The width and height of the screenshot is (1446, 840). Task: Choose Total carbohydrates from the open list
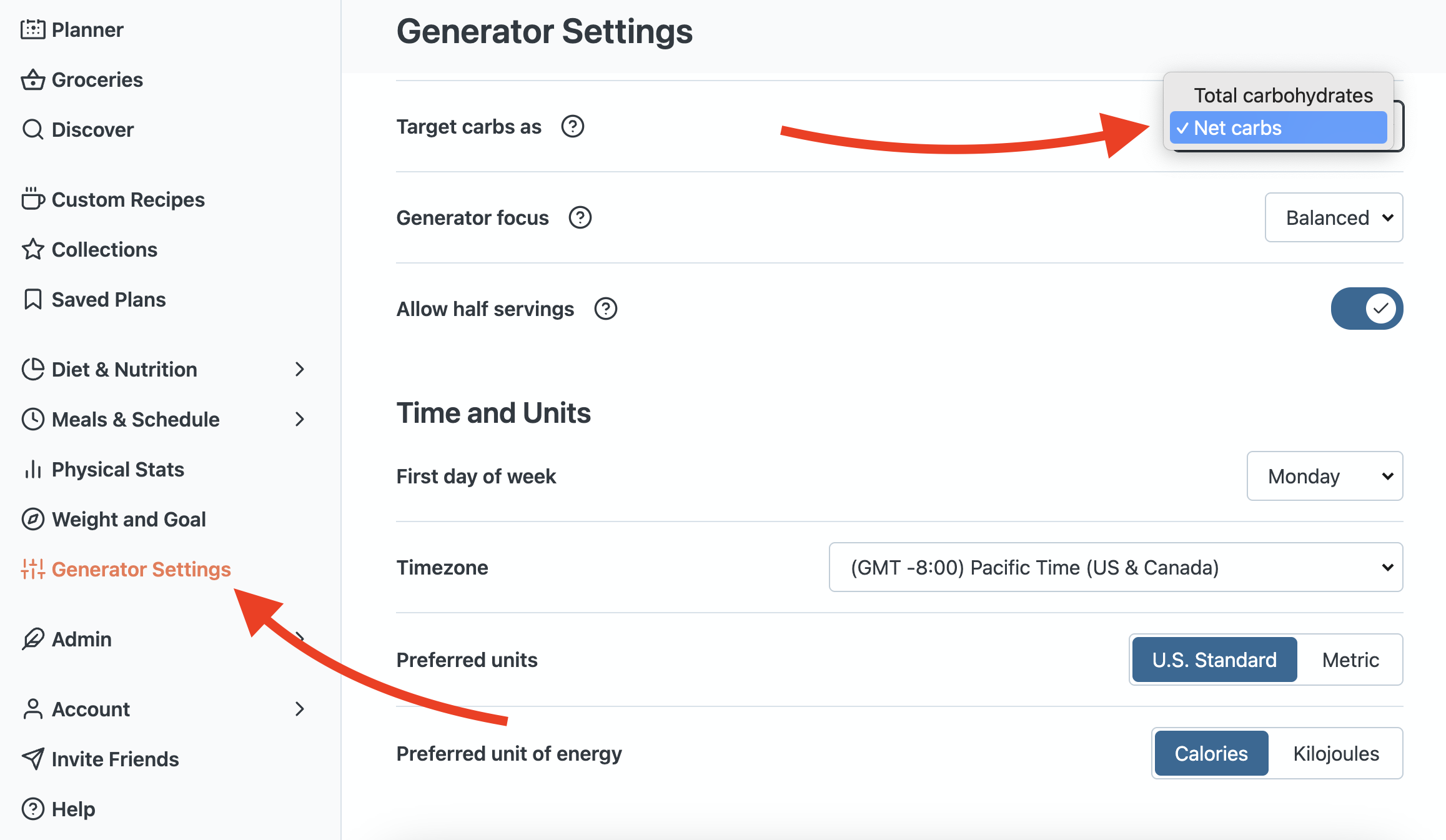tap(1283, 96)
